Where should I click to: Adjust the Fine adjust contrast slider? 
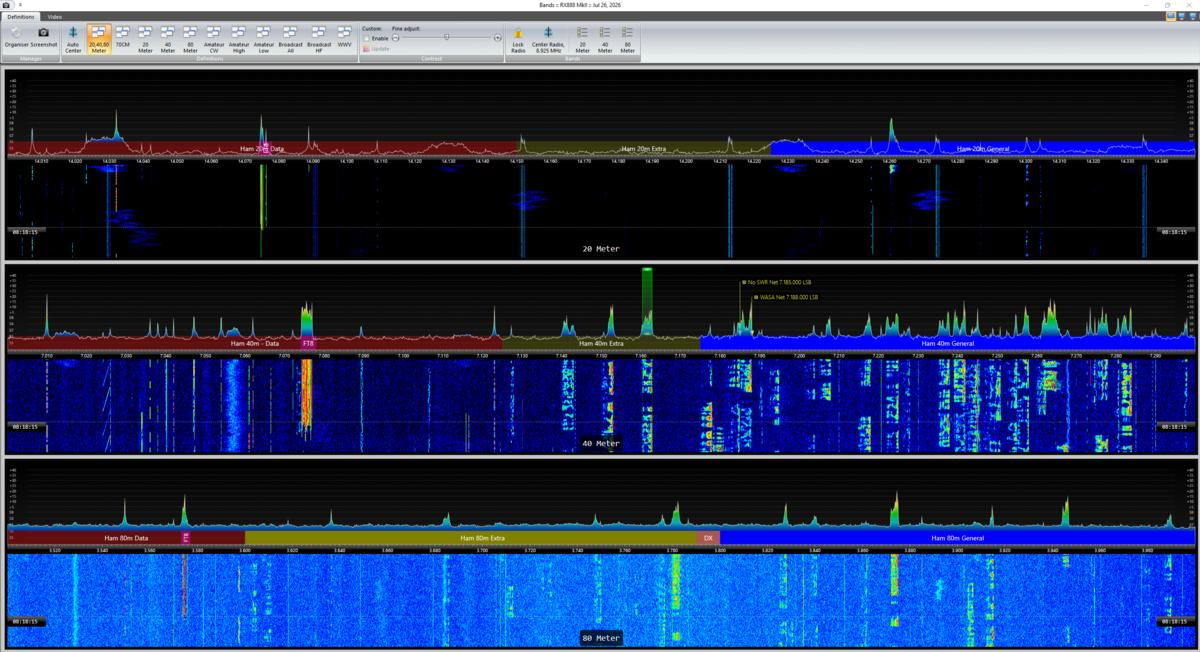pyautogui.click(x=446, y=37)
